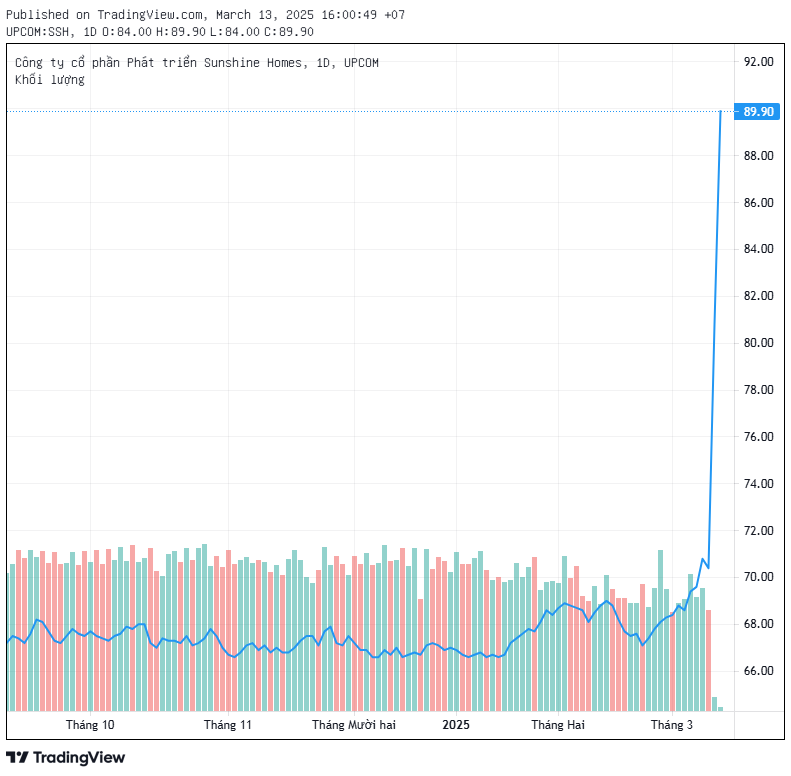Click the Sunshine Homes chart title legend
Viewport: 791px width, 776px height.
[x=197, y=63]
